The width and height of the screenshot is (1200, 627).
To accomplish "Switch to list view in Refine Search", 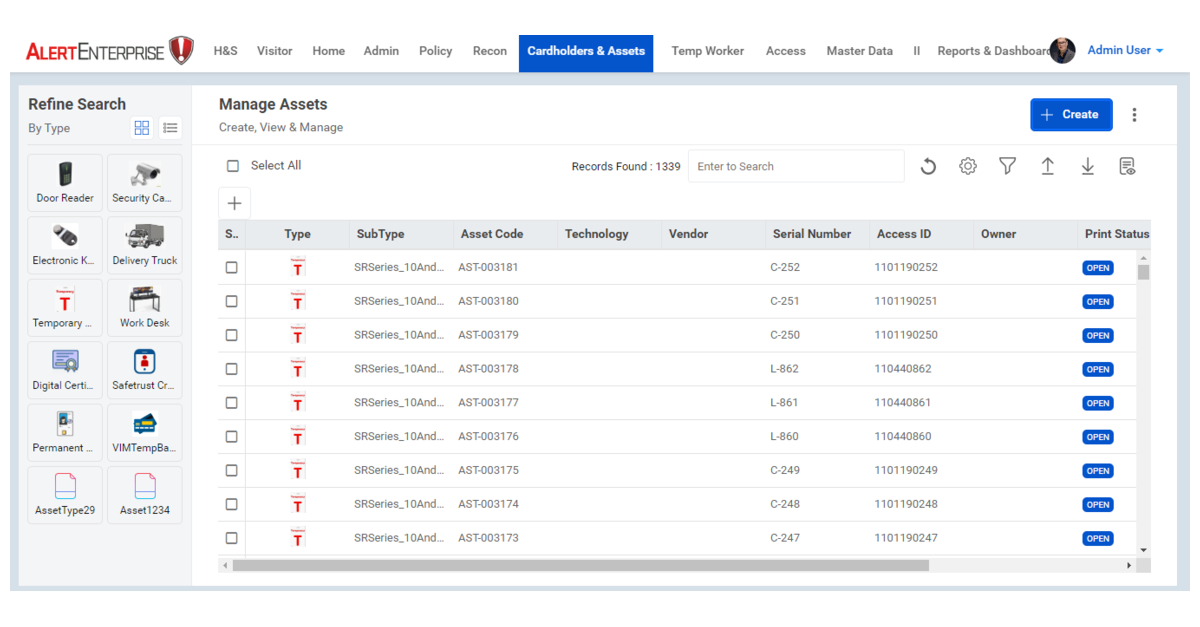I will (170, 128).
